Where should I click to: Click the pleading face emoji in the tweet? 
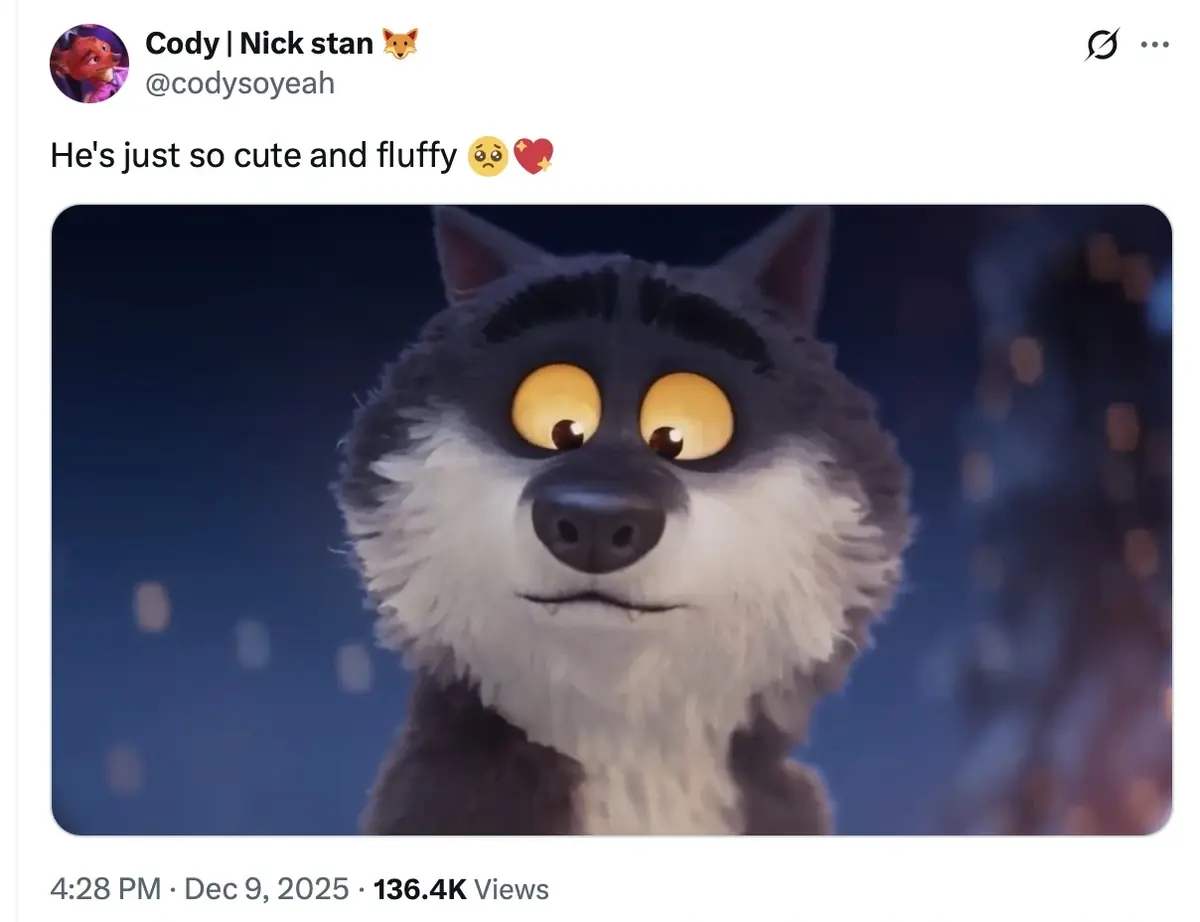[x=487, y=157]
